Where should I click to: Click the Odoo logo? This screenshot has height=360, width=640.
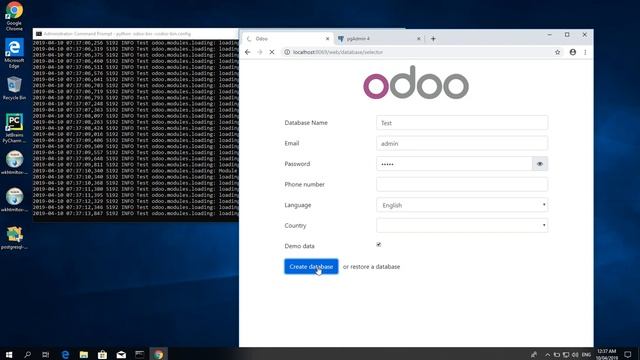(x=416, y=82)
